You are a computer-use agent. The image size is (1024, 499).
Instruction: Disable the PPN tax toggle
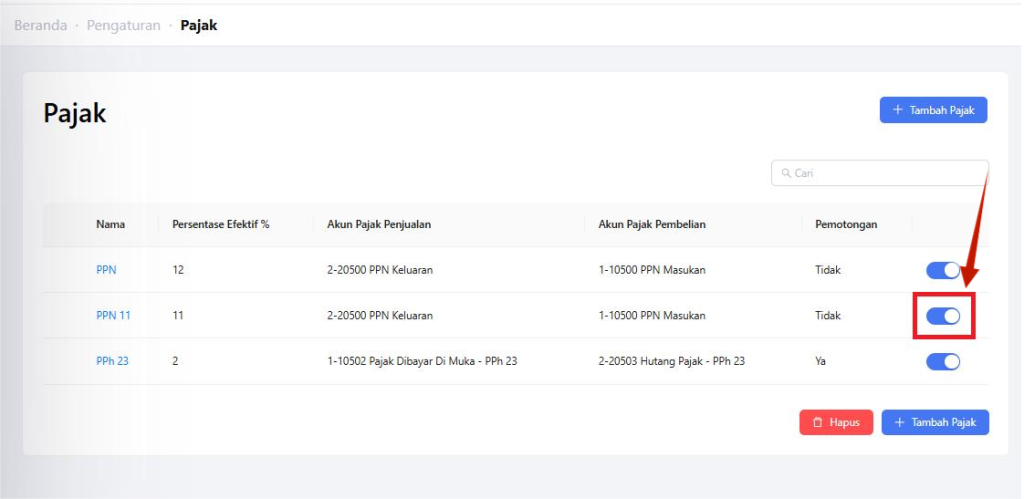942,270
